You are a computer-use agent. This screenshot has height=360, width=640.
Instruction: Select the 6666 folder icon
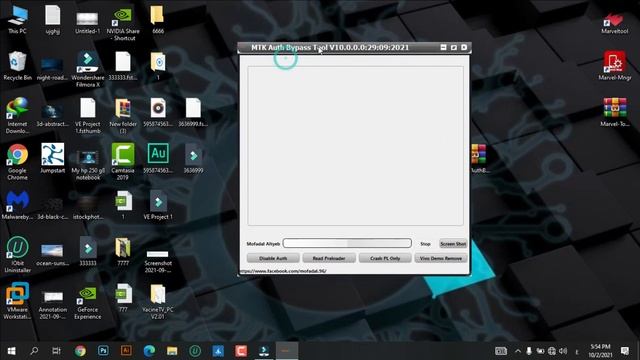point(158,20)
